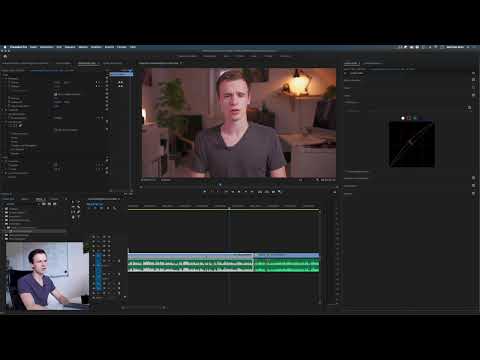Viewport: 480px width, 360px height.
Task: Click the Home icon below the menu bar
Action: (5, 56)
